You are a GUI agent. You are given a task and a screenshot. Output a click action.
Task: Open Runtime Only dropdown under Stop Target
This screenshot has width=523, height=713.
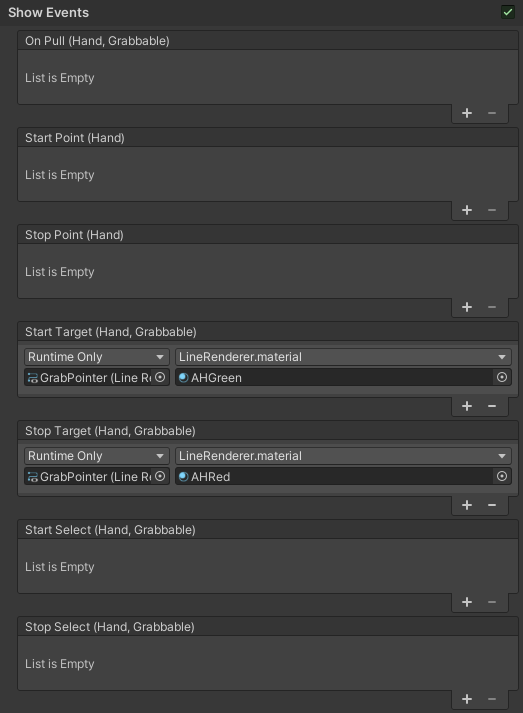coord(97,456)
